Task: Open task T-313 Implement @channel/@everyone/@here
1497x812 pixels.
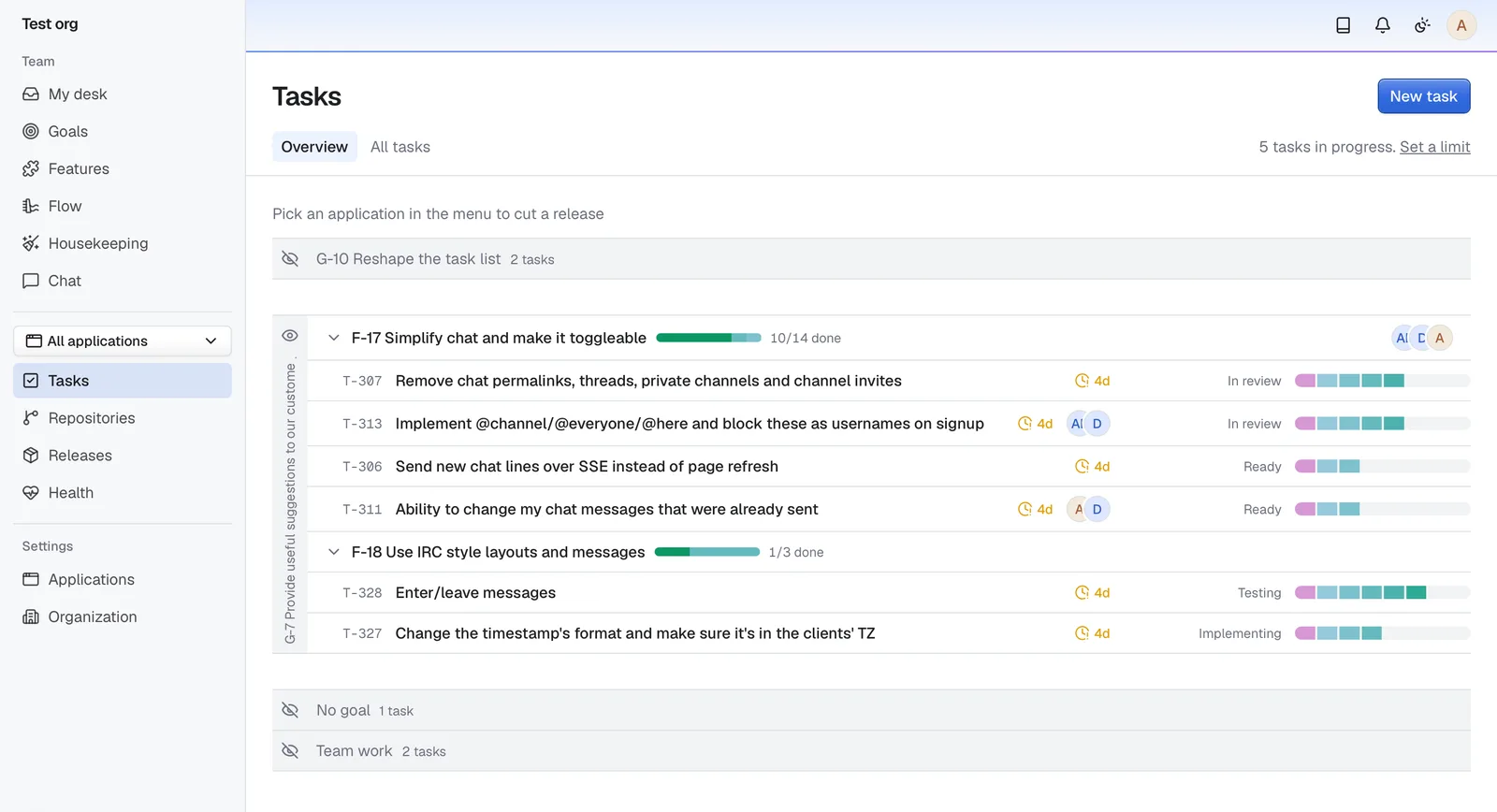Action: point(690,424)
